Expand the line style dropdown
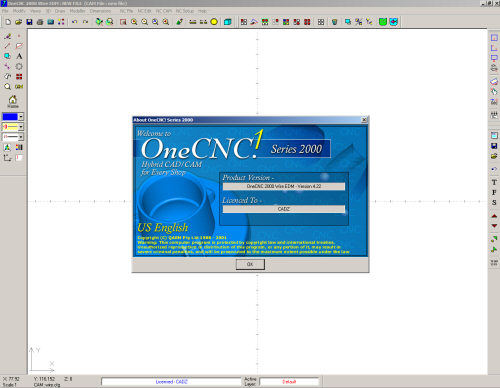Viewport: 500px width, 388px height. point(21,137)
